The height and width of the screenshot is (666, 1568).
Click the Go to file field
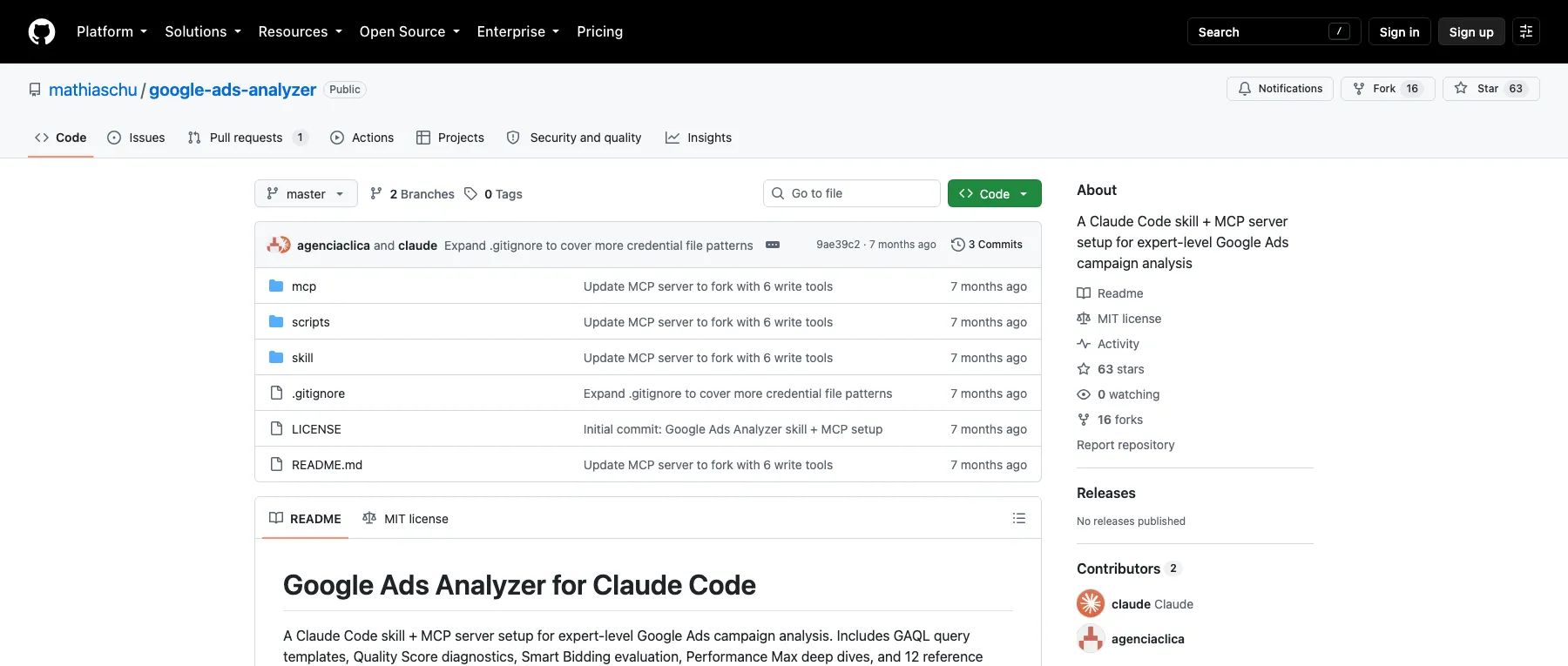coord(852,193)
